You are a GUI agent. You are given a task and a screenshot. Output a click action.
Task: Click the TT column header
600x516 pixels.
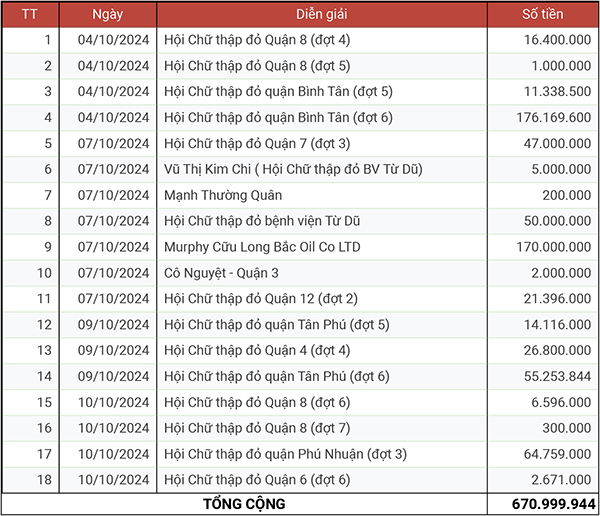(x=30, y=14)
